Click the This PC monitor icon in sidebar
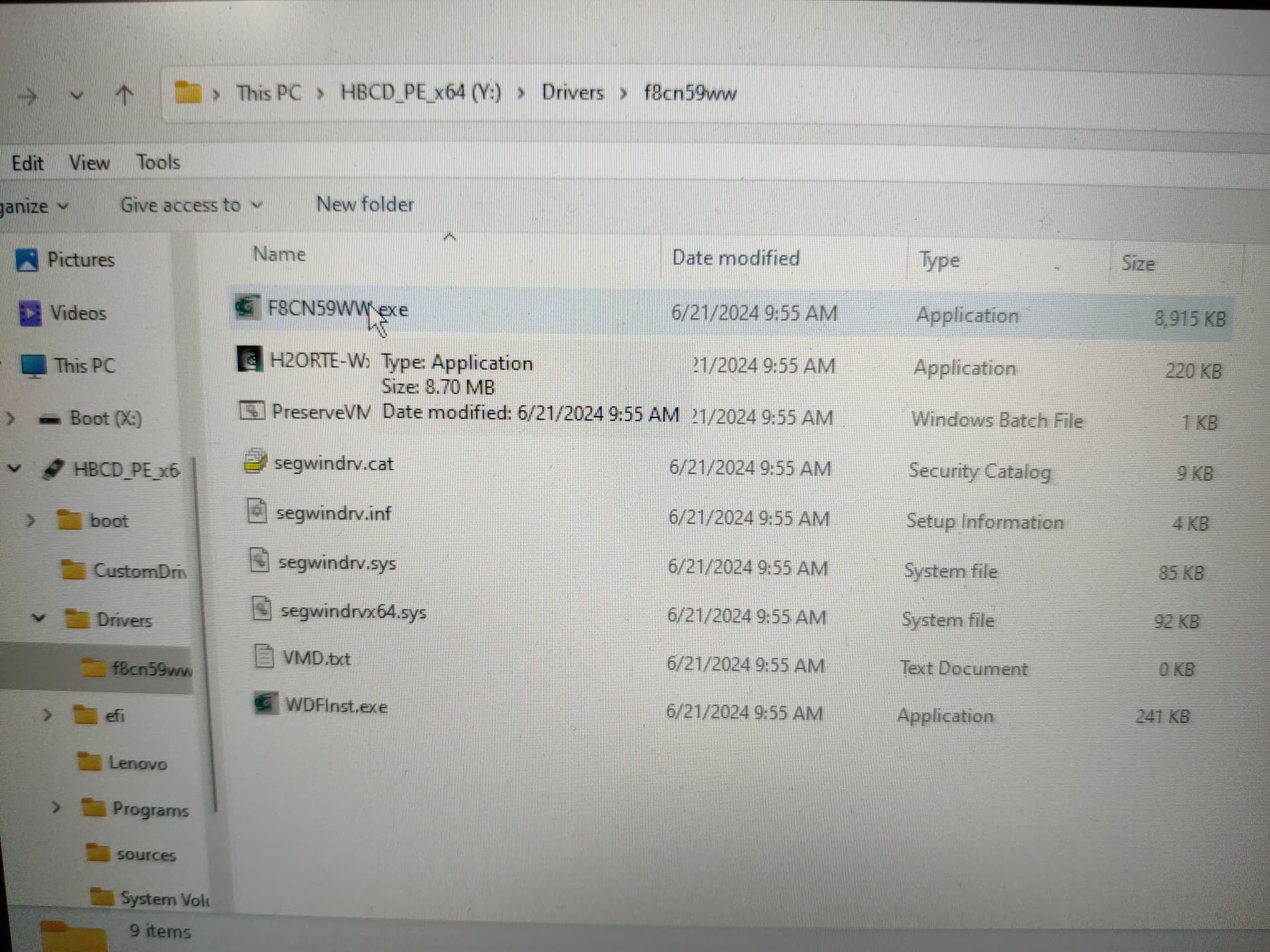 tap(34, 366)
